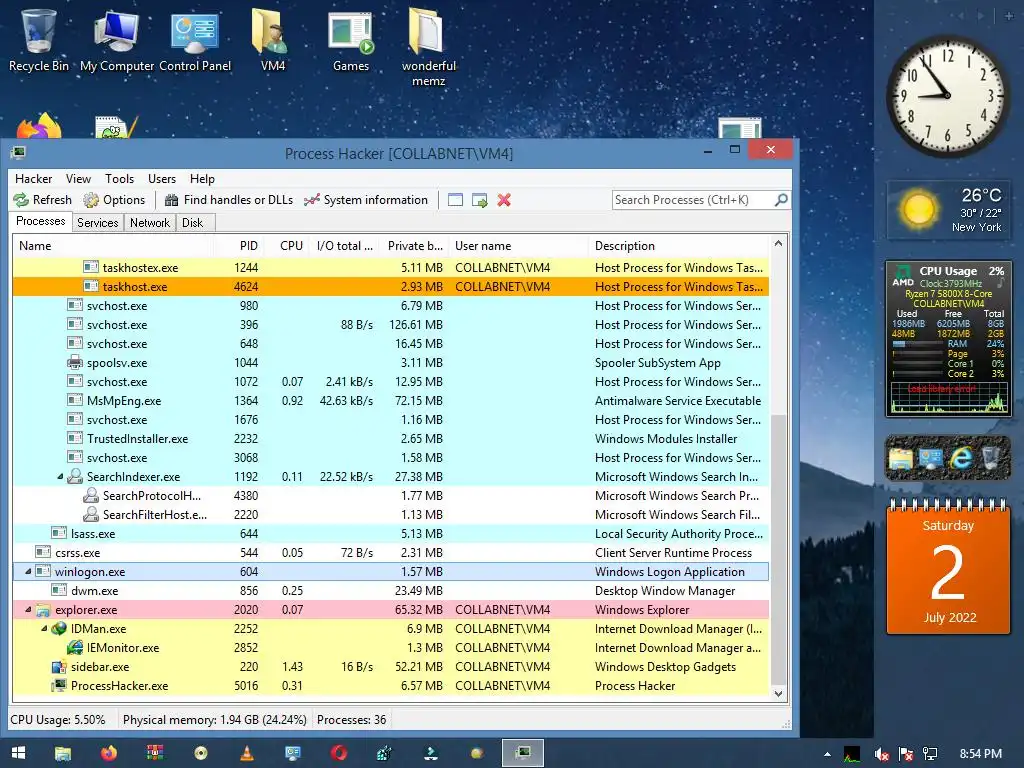
Task: Open the Hacker menu
Action: point(33,179)
